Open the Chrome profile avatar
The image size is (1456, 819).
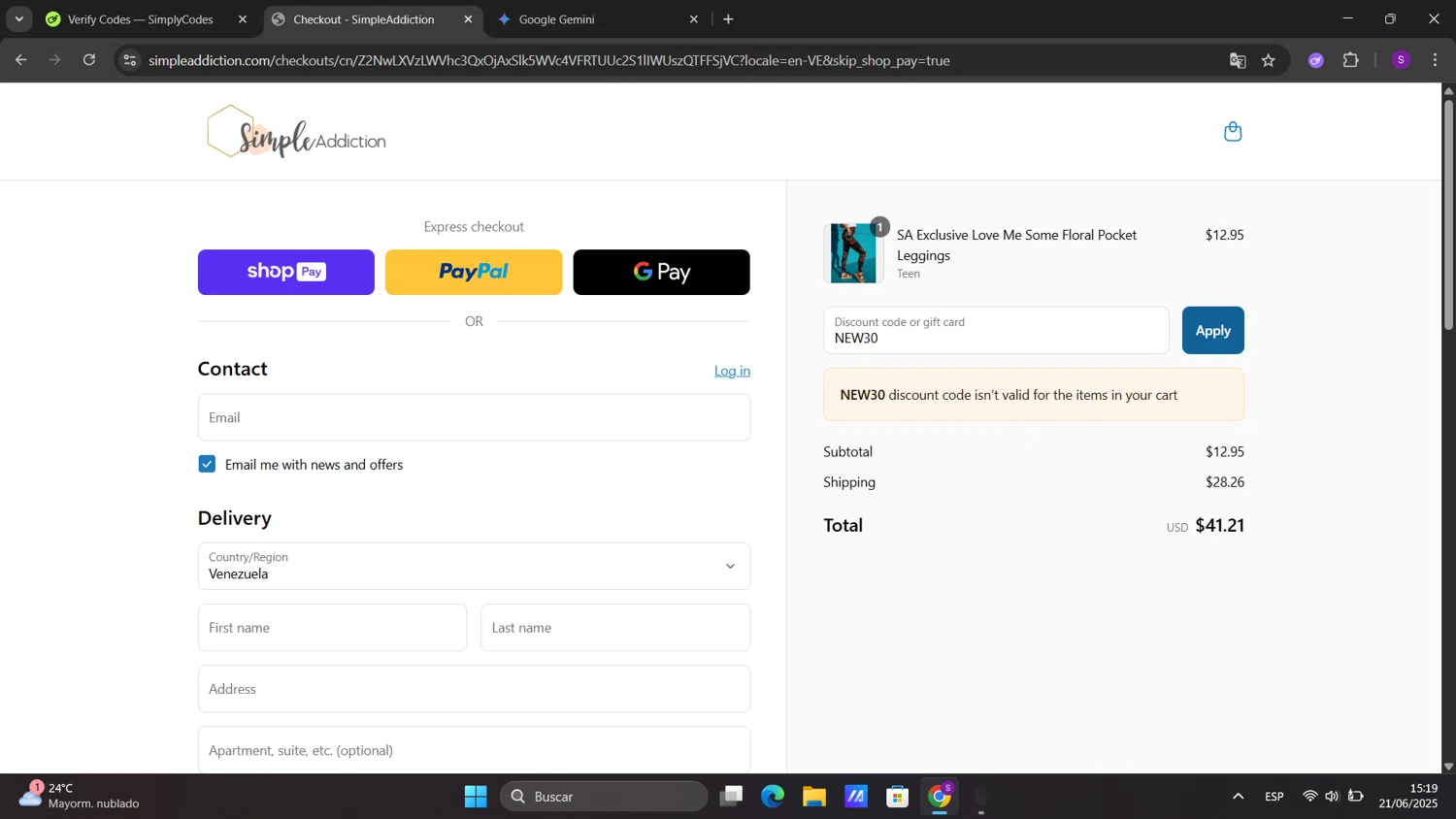(x=1401, y=60)
